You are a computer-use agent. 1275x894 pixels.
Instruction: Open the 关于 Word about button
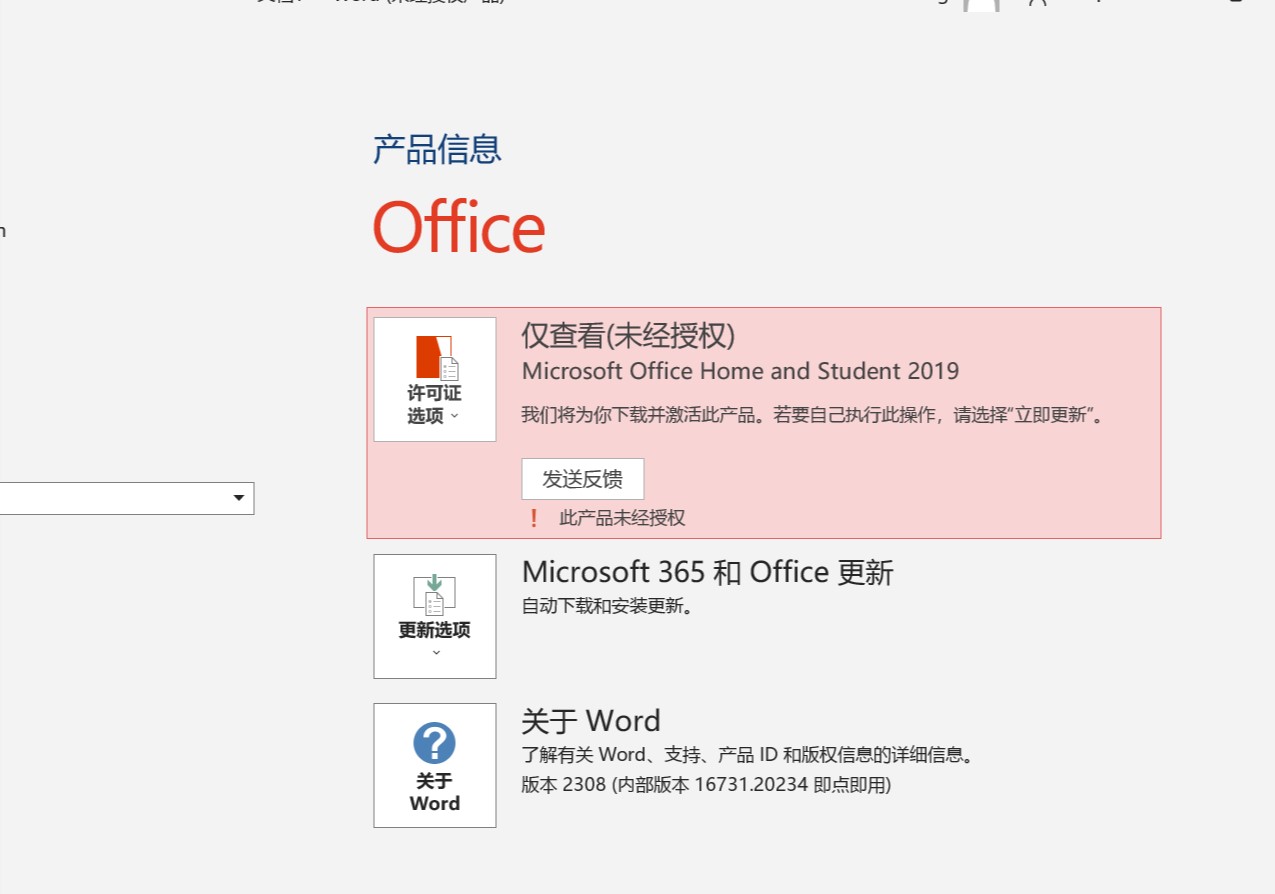coord(435,765)
